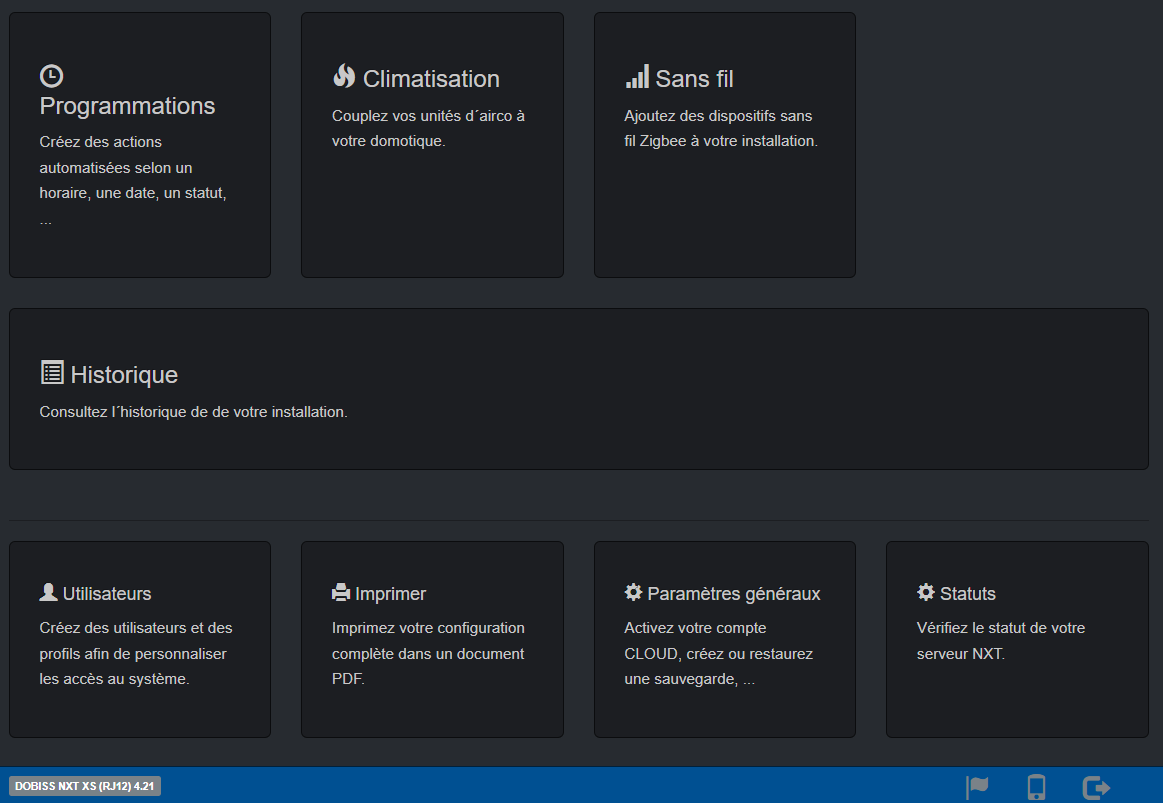The height and width of the screenshot is (803, 1163).
Task: Click the DOBISS NXT XS version badge
Action: 85,786
